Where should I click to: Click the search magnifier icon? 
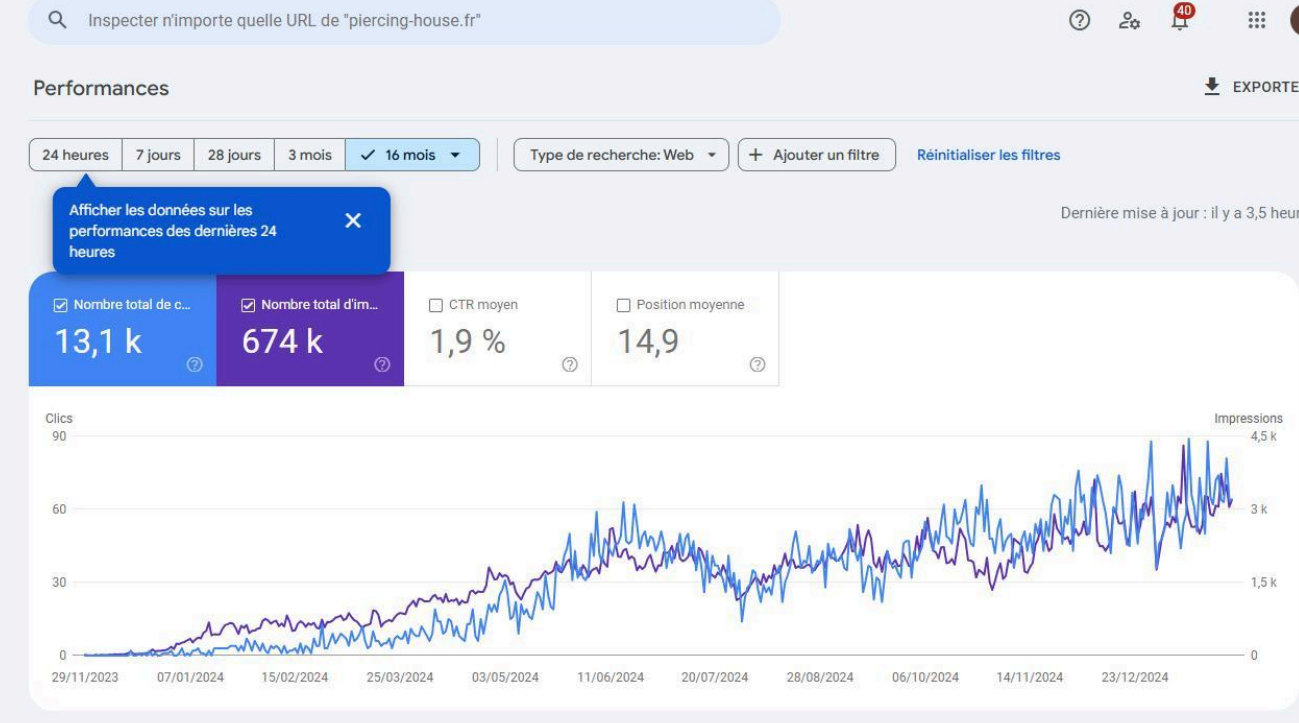point(58,20)
